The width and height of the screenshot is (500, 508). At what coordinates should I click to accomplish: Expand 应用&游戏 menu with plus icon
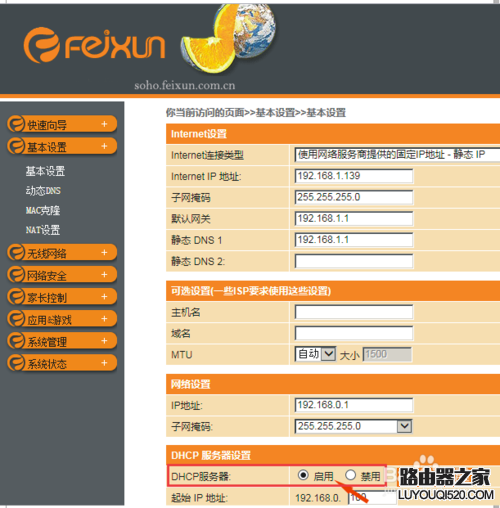pos(104,318)
